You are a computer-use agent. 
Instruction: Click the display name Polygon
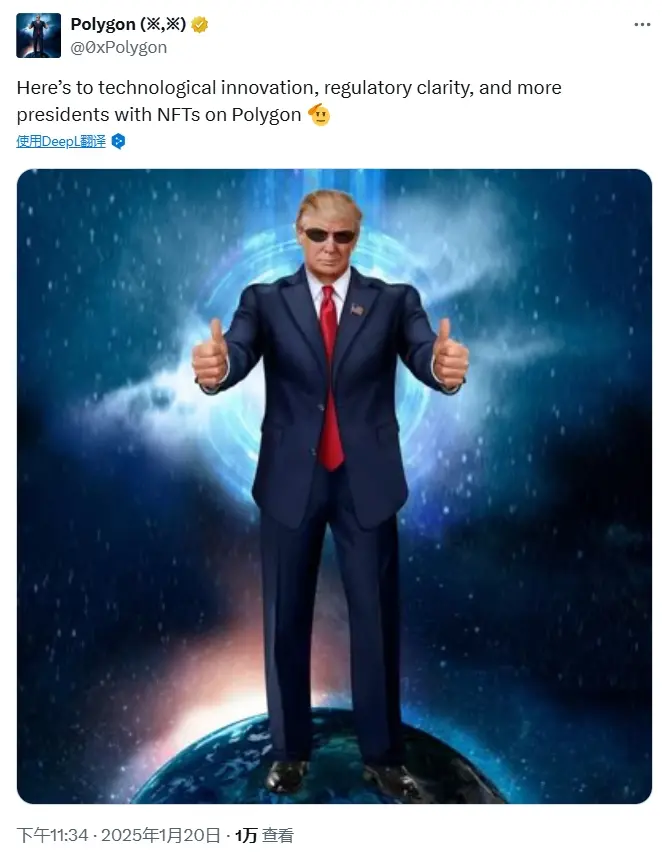click(x=101, y=24)
